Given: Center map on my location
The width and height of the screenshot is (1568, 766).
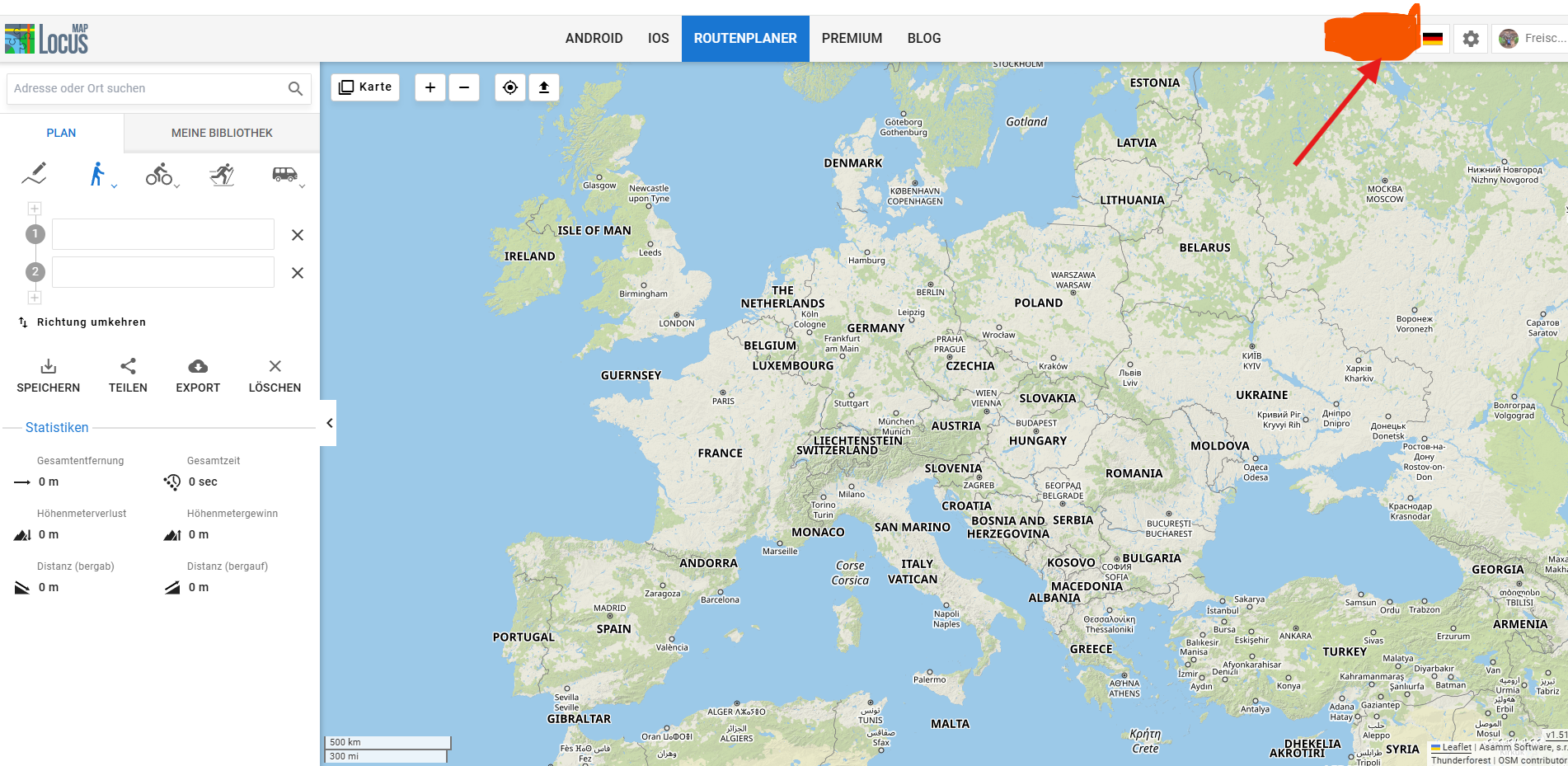Looking at the screenshot, I should click(x=510, y=87).
